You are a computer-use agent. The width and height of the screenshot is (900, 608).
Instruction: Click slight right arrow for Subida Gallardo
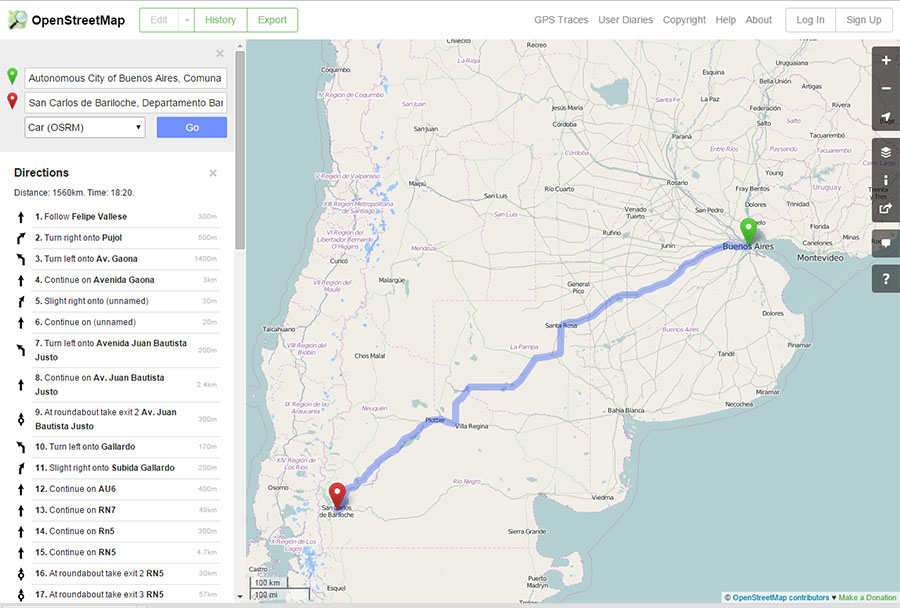point(21,468)
